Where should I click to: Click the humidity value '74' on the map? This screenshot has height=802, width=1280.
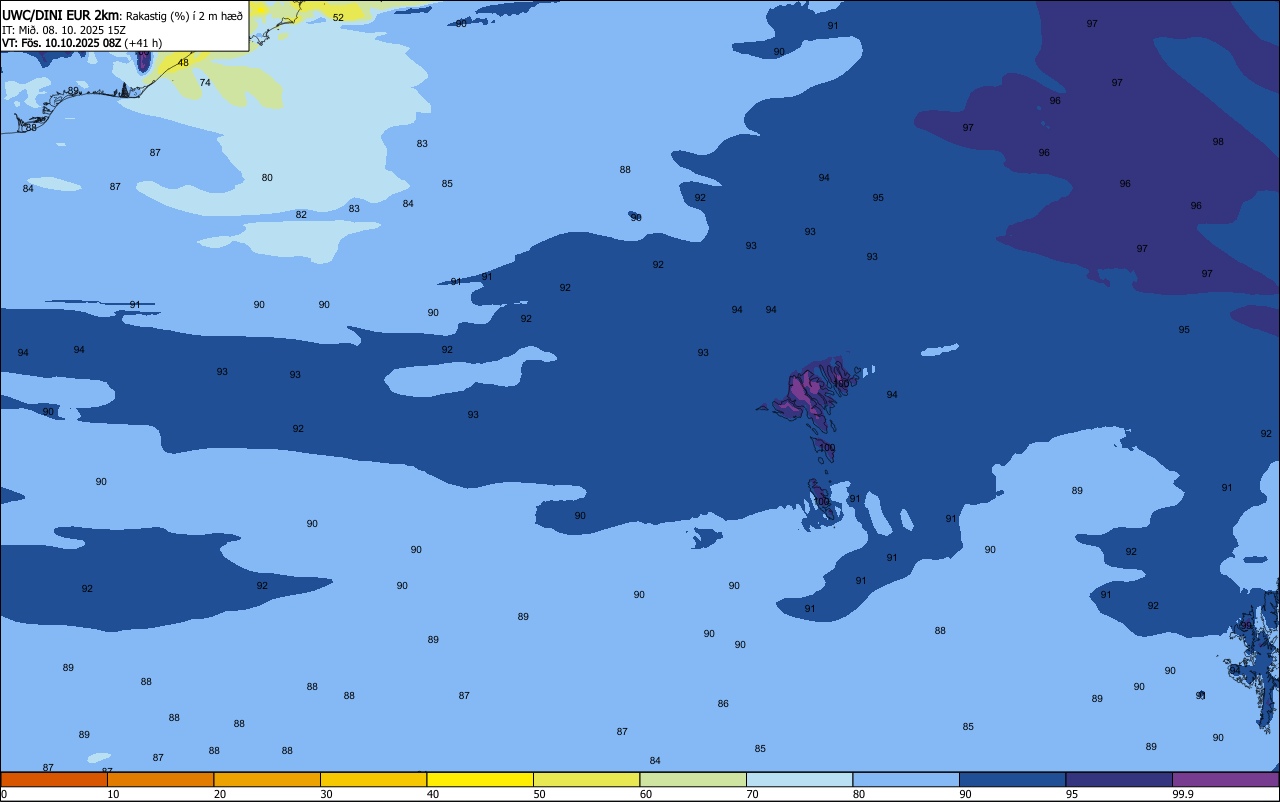(205, 83)
